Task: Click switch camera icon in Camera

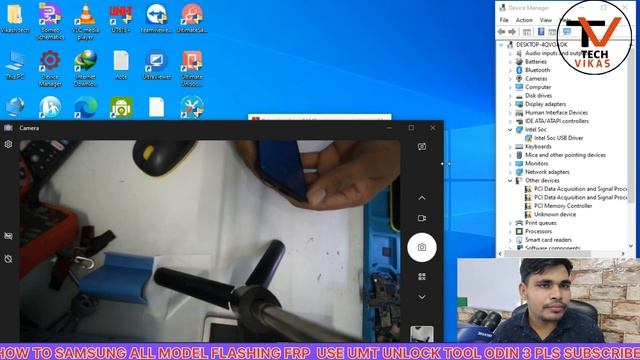Action: pyautogui.click(x=422, y=147)
